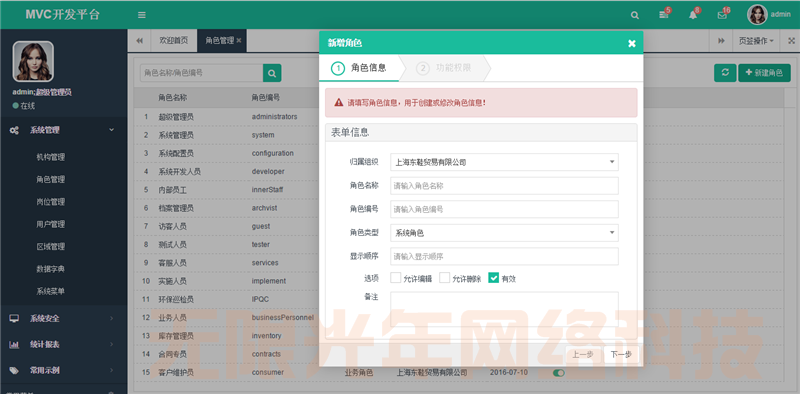
Task: Click the red warning triangle in alert
Action: tap(339, 103)
